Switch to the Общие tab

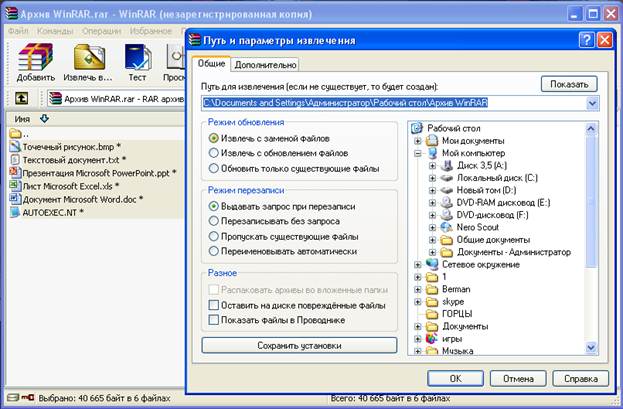tap(211, 64)
